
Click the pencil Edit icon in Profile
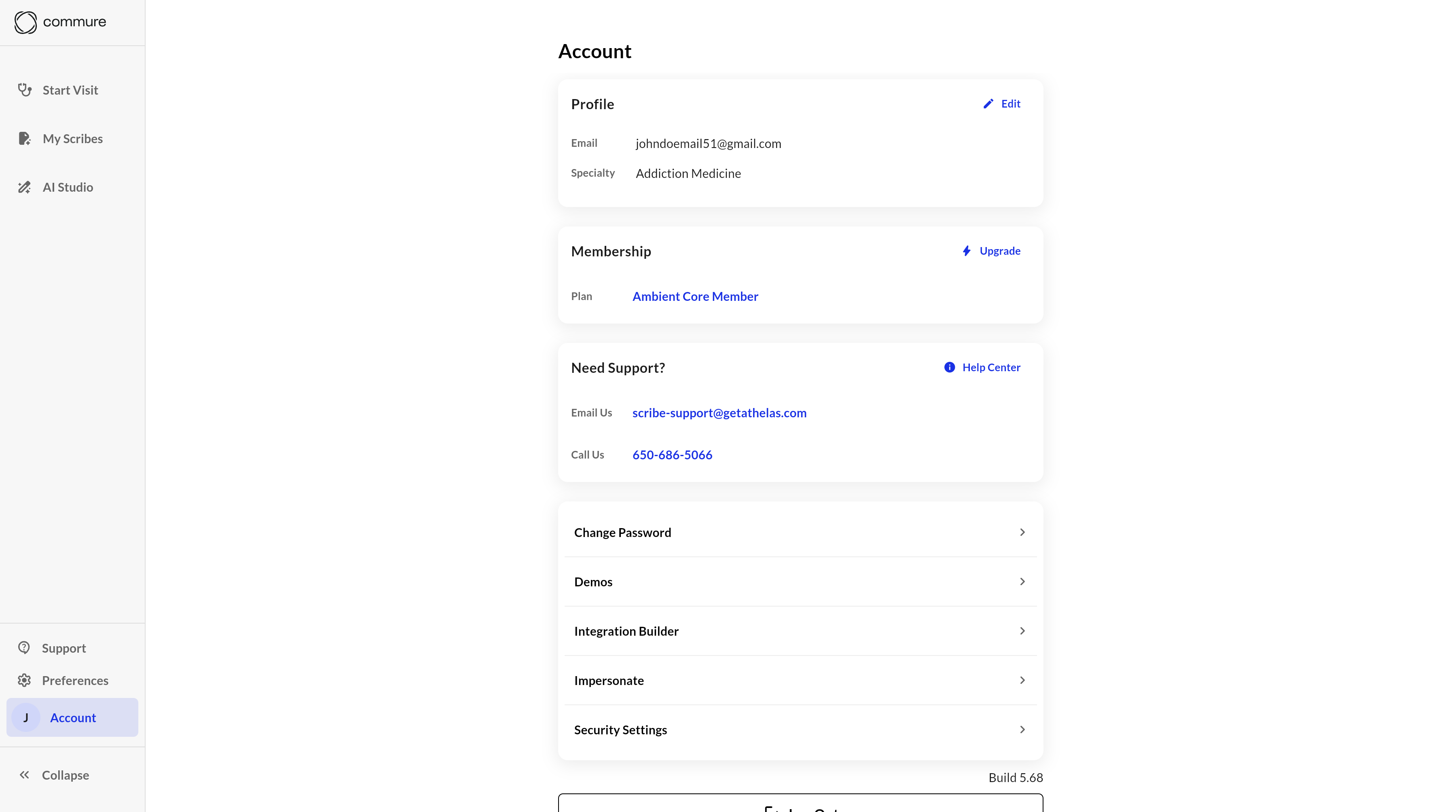[x=988, y=104]
